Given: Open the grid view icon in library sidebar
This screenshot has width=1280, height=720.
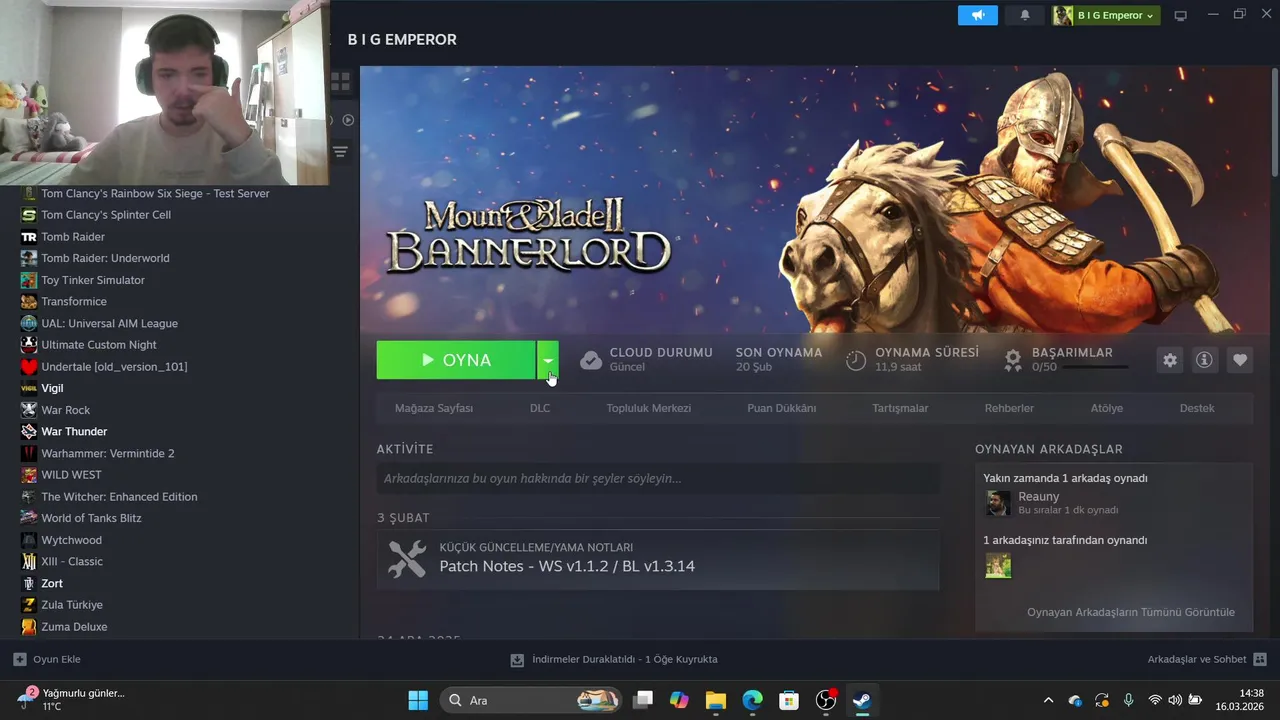Looking at the screenshot, I should click(x=341, y=81).
